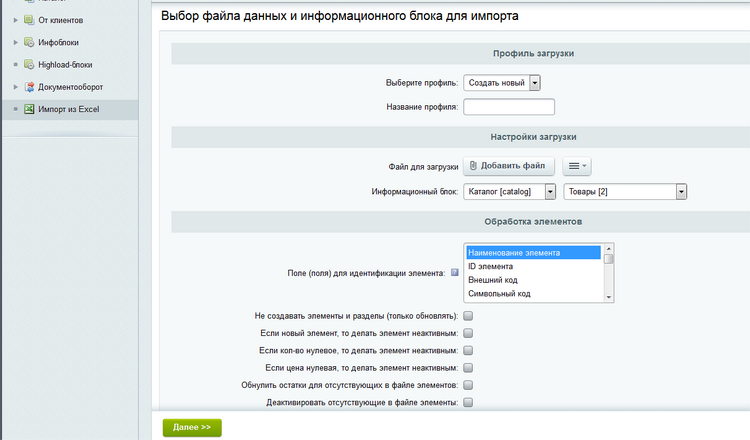The width and height of the screenshot is (750, 440).
Task: Click the Инфоблоки sidebar icon
Action: coord(29,42)
